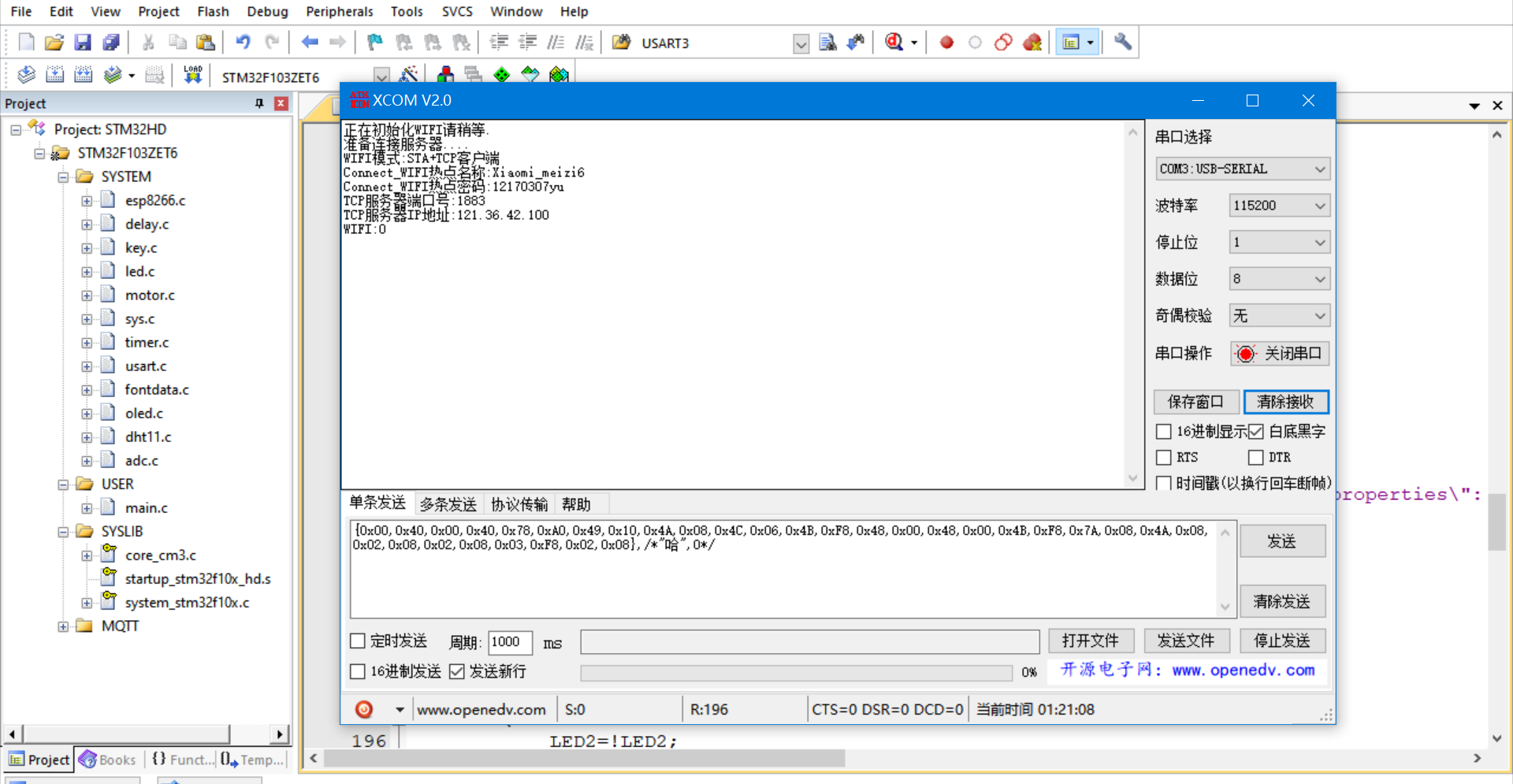The image size is (1513, 784).
Task: Select the Configuration wrench icon
Action: pyautogui.click(x=1122, y=43)
